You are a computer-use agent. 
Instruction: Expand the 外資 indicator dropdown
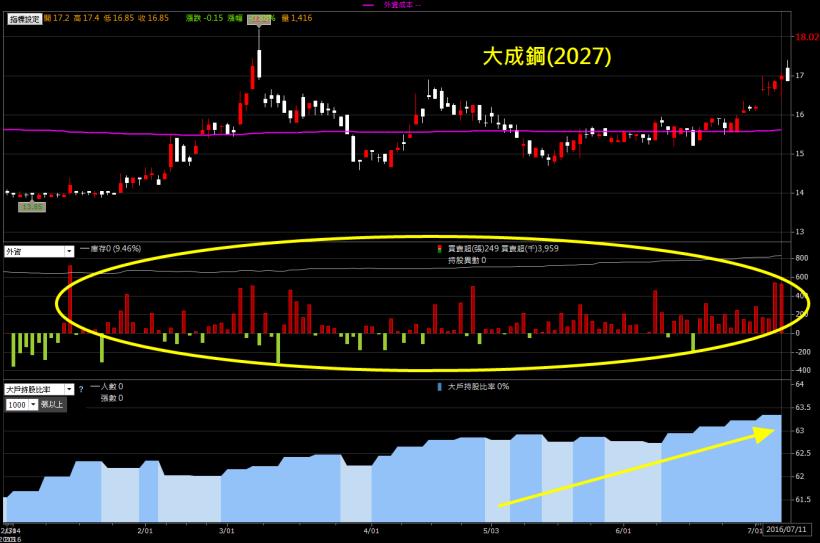[69, 252]
